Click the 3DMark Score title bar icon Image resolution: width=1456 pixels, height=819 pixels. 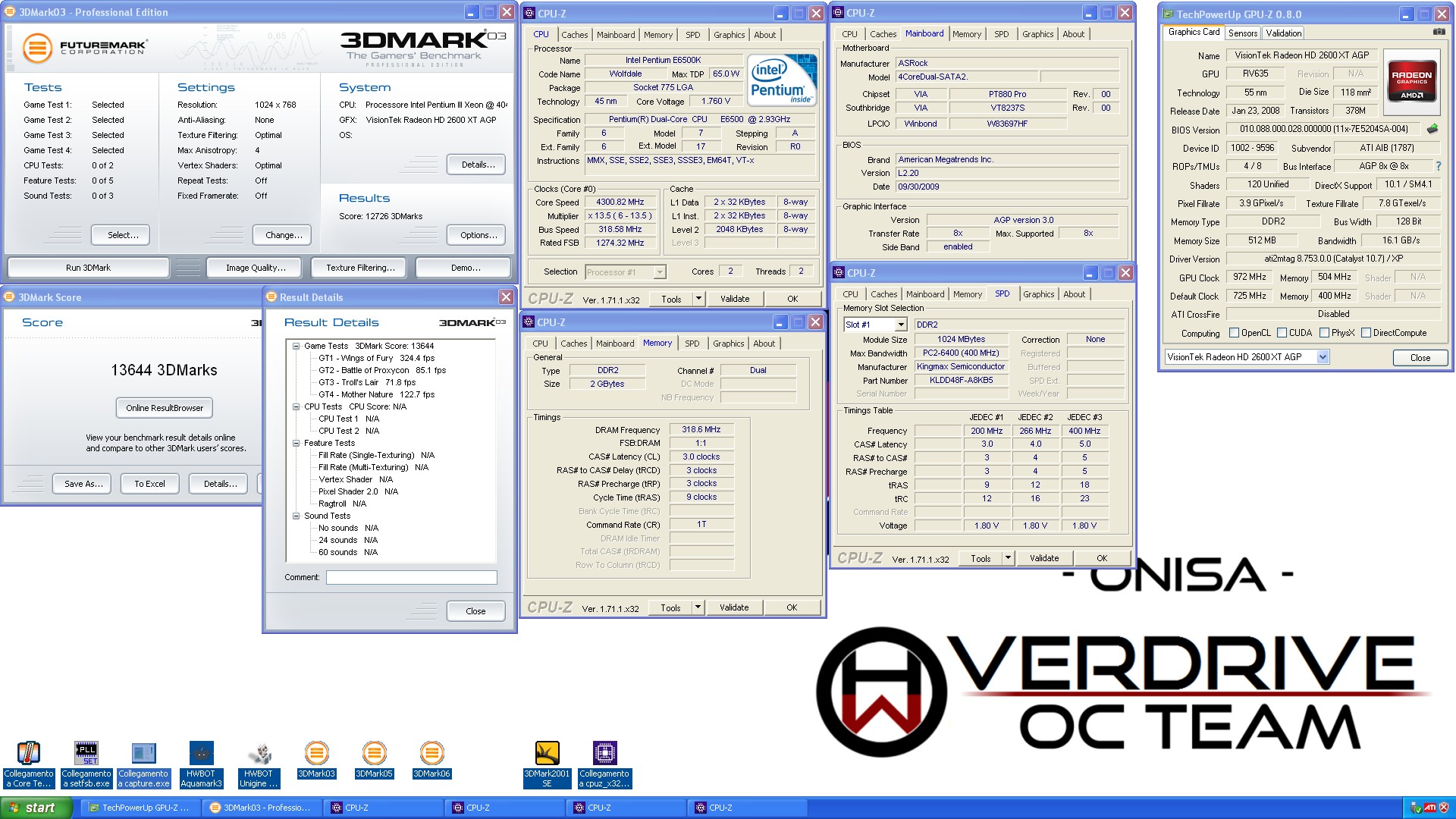click(10, 297)
